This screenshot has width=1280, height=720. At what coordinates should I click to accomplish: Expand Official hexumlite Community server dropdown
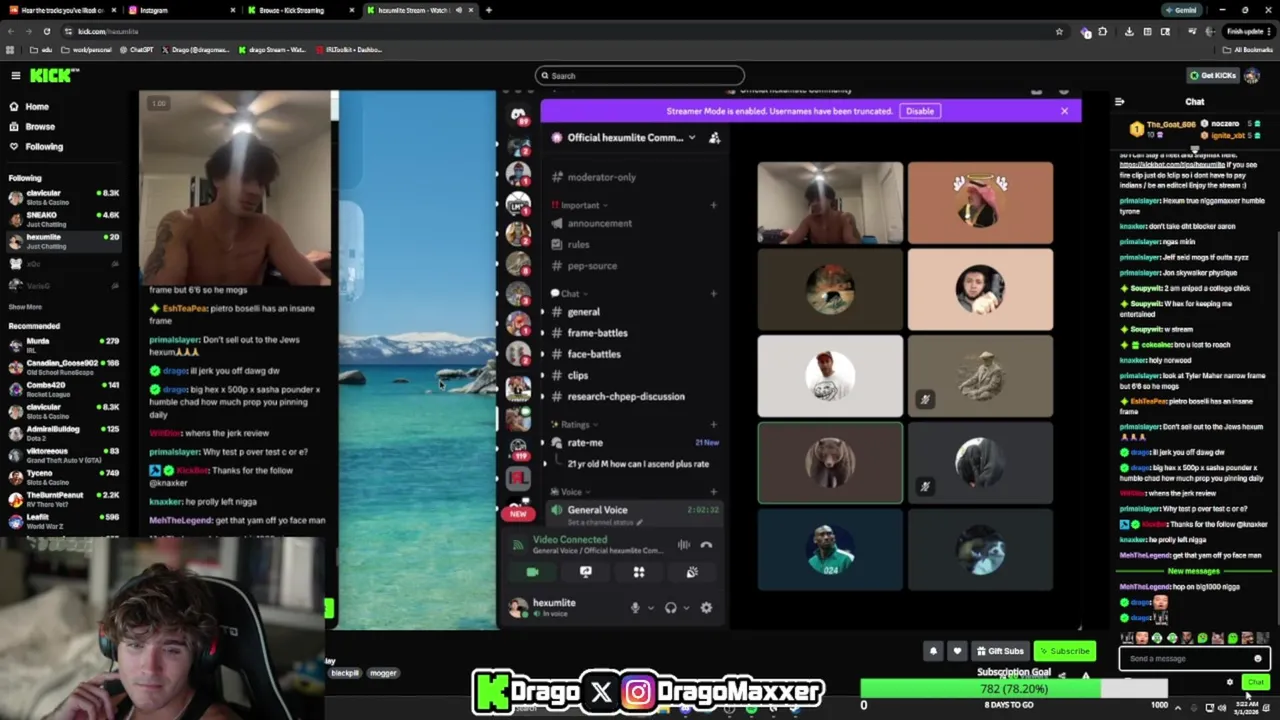point(691,137)
